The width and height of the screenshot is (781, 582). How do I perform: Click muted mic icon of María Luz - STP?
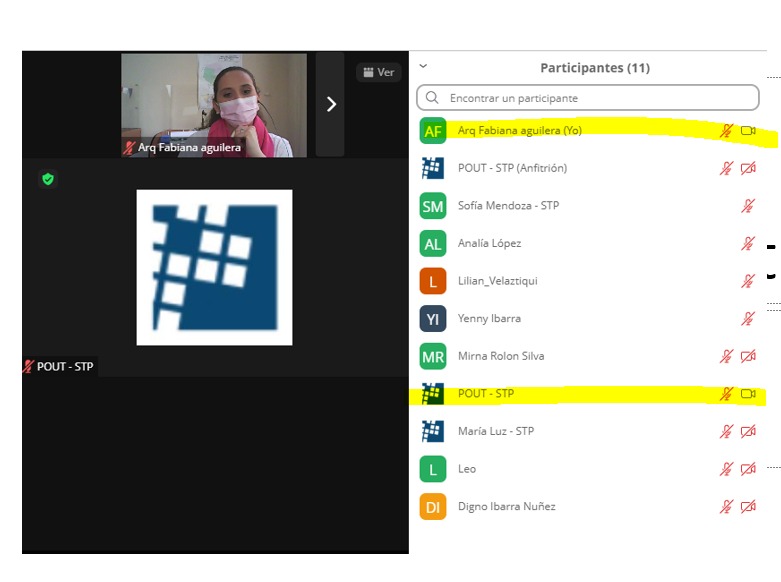tap(726, 431)
